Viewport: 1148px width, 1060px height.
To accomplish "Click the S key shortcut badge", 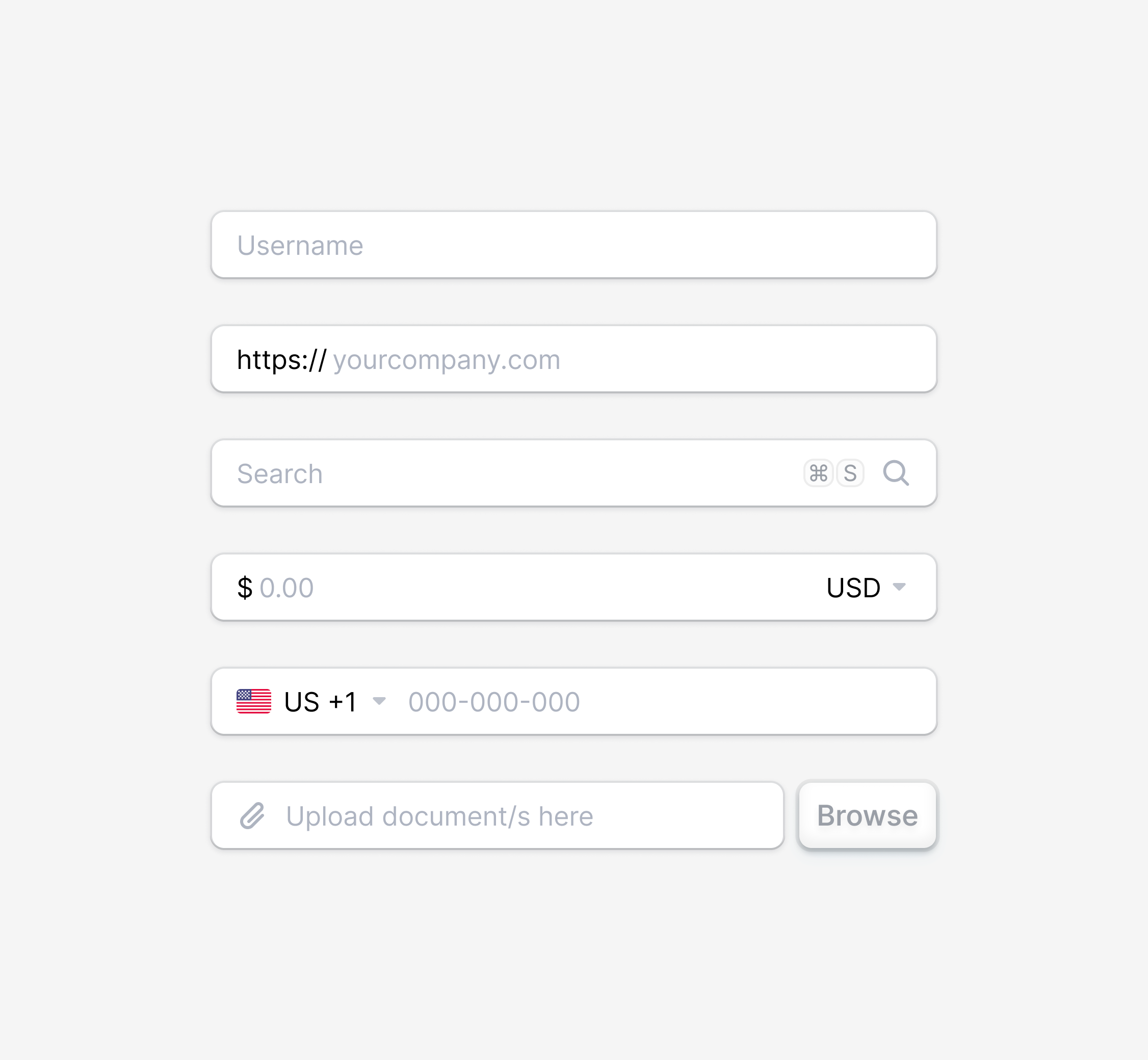I will [850, 473].
